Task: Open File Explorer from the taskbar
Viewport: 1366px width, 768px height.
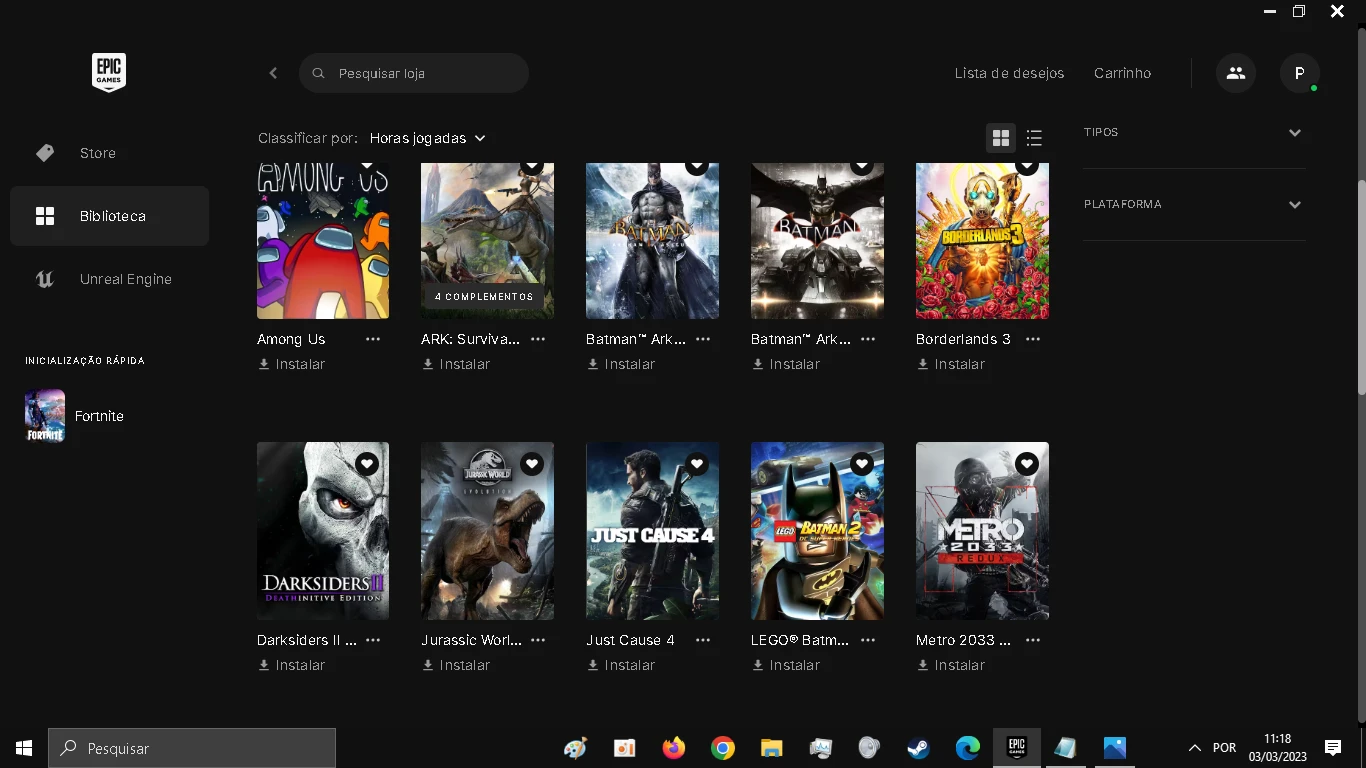Action: [772, 748]
